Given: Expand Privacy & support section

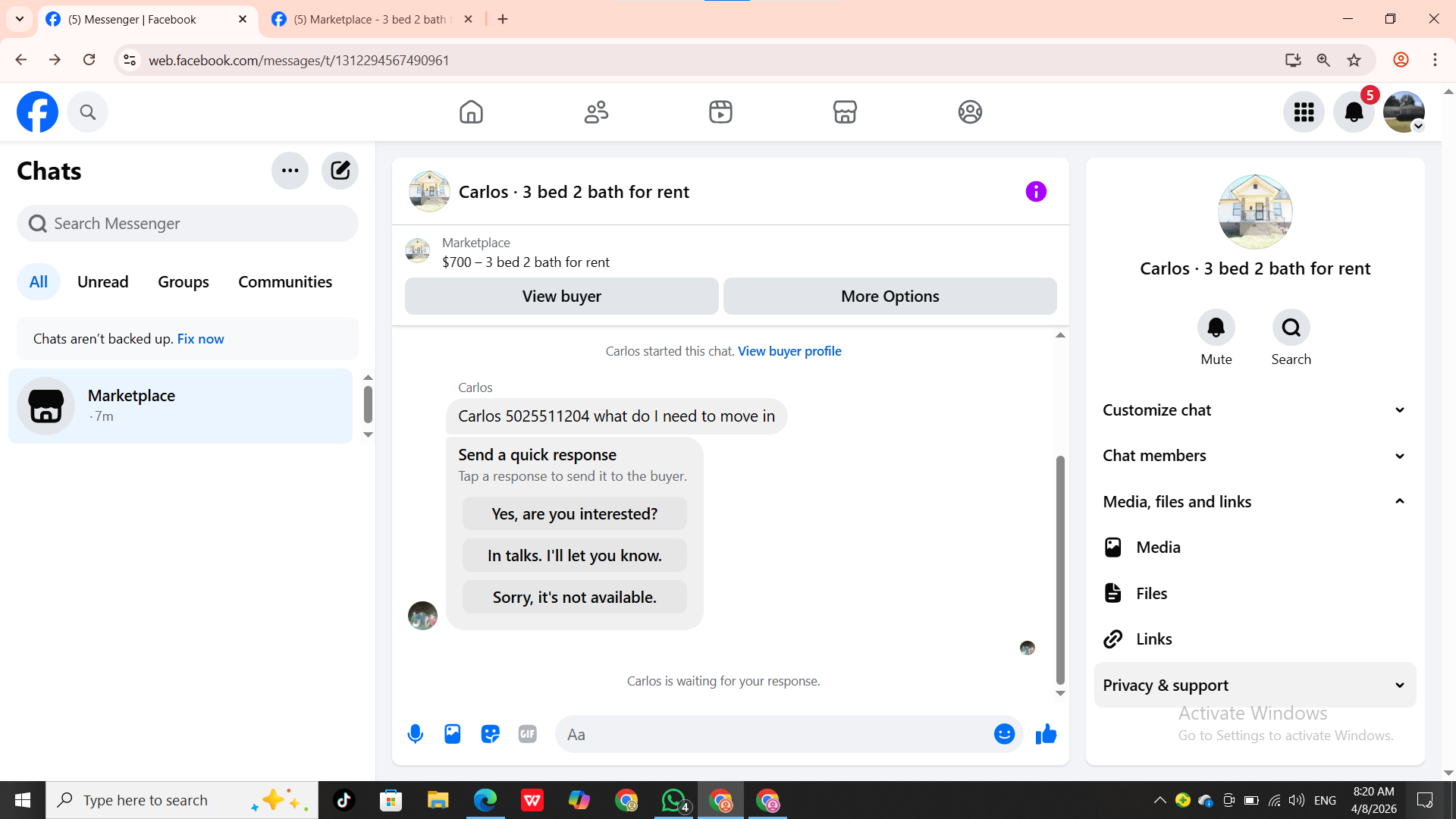Looking at the screenshot, I should 1254,686.
